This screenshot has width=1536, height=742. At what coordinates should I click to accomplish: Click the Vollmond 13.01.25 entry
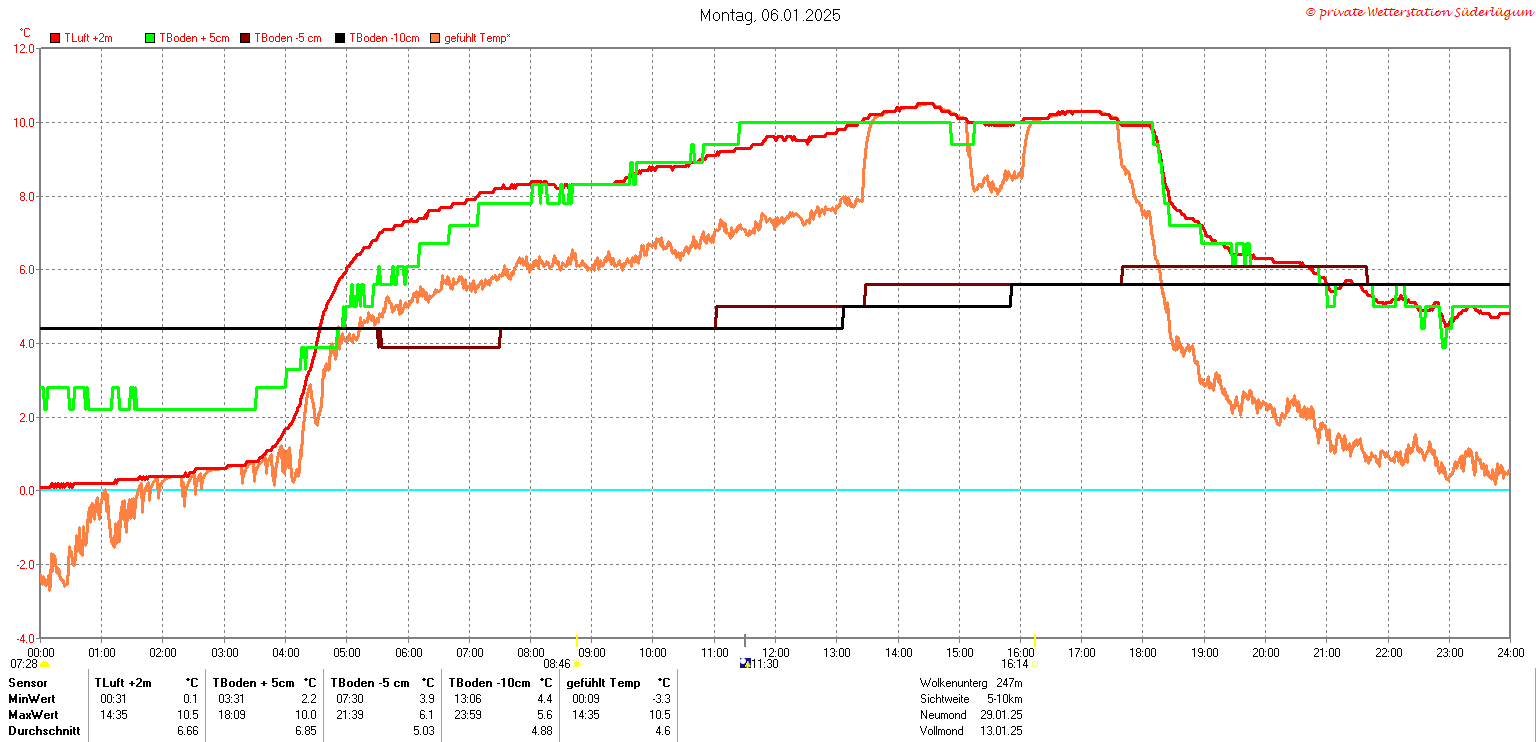pyautogui.click(x=970, y=731)
